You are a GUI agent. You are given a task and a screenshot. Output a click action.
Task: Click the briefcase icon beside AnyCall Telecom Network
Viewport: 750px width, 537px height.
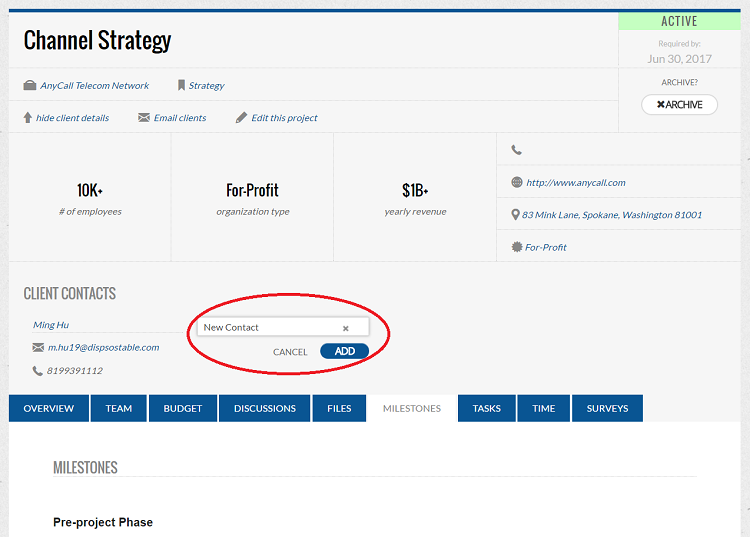tap(30, 86)
